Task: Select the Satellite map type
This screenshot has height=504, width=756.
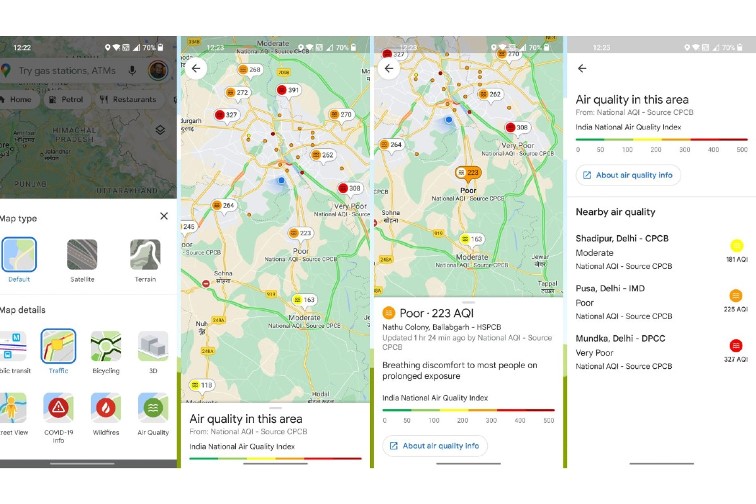Action: click(x=82, y=260)
